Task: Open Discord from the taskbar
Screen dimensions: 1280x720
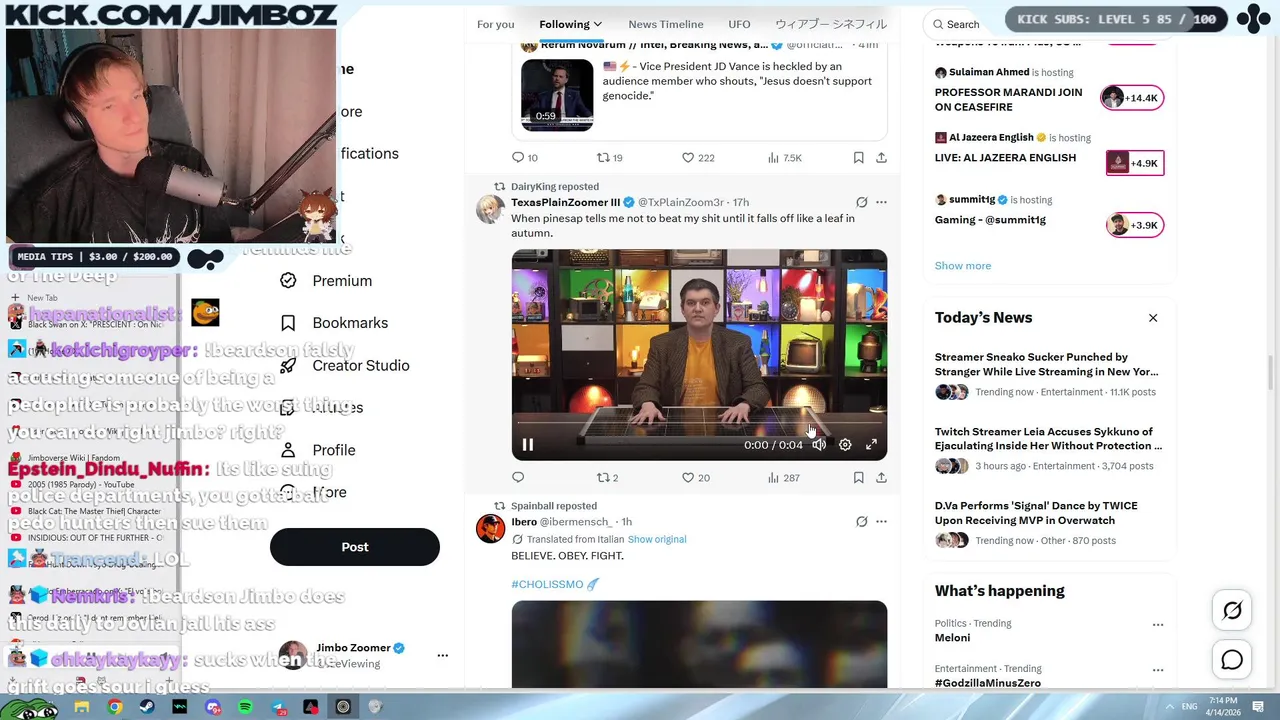Action: click(213, 707)
